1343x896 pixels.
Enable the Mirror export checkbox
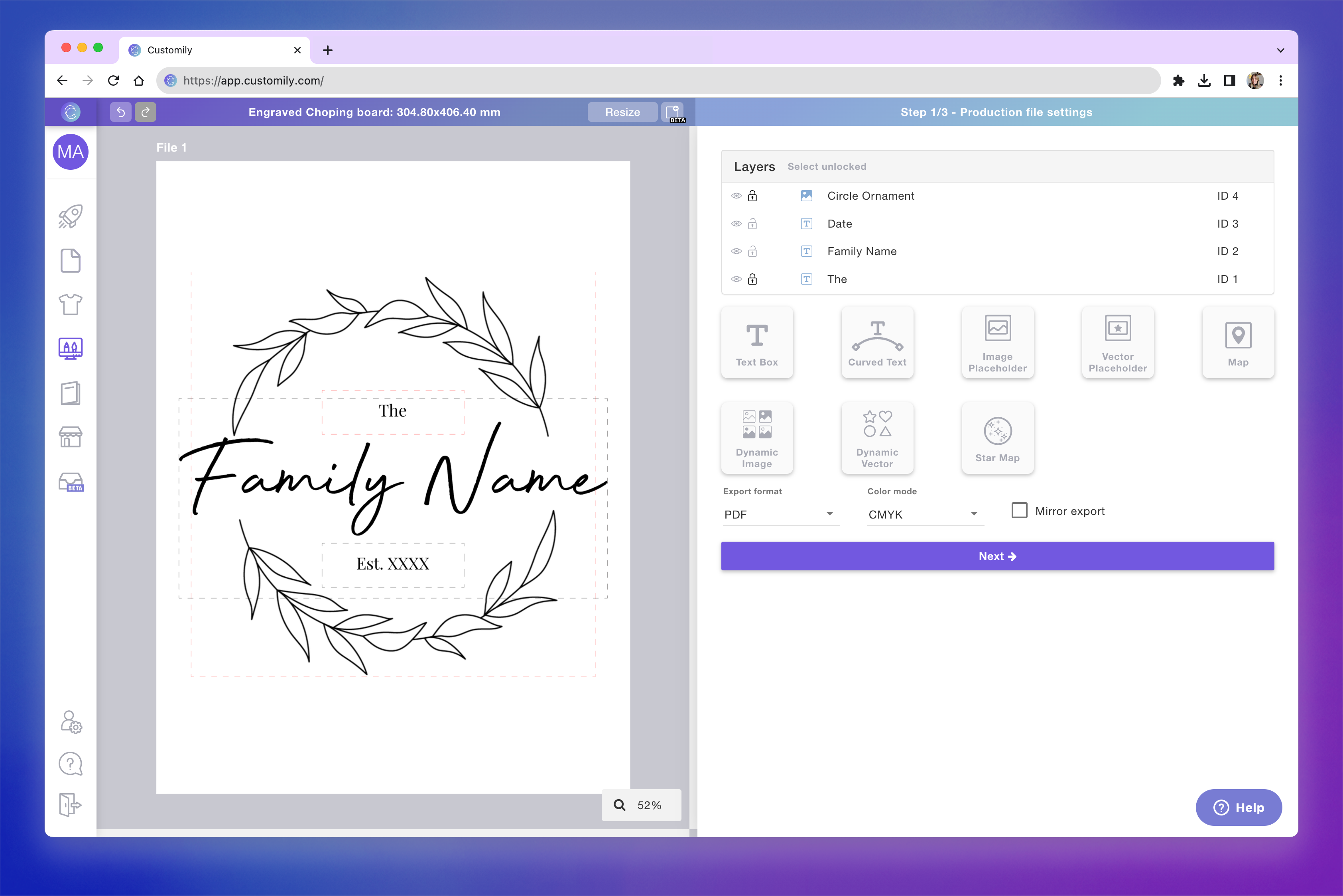point(1019,510)
